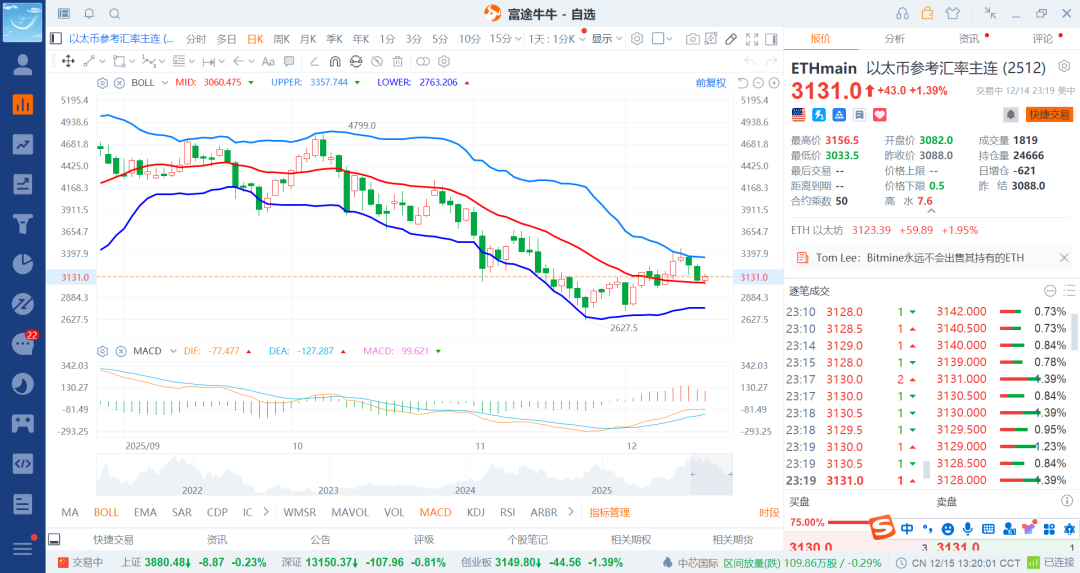Dismiss the Tom Lee news banner
Image resolution: width=1080 pixels, height=573 pixels.
(x=1064, y=258)
